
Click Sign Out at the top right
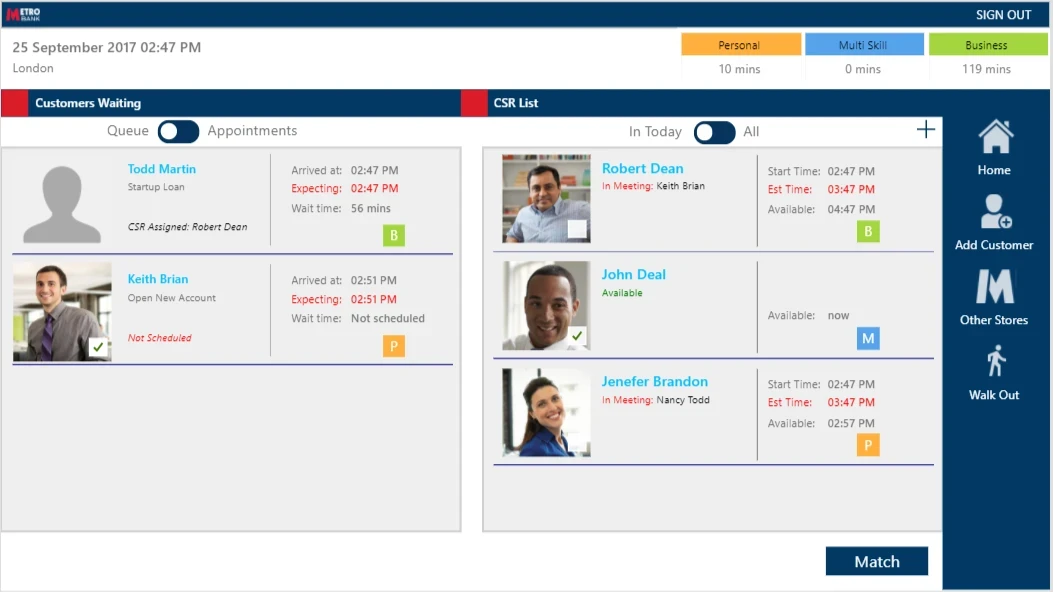[1003, 14]
